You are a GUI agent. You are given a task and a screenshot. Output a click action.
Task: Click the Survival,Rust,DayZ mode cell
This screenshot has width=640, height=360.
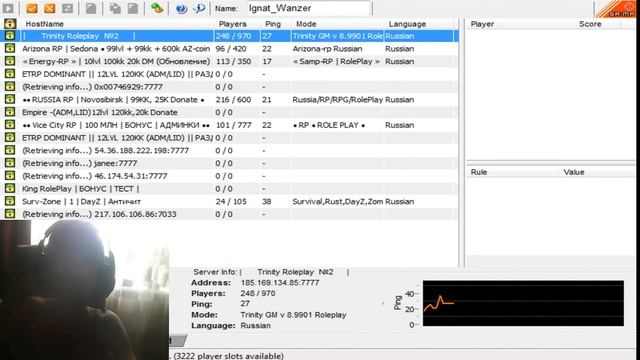pos(338,201)
